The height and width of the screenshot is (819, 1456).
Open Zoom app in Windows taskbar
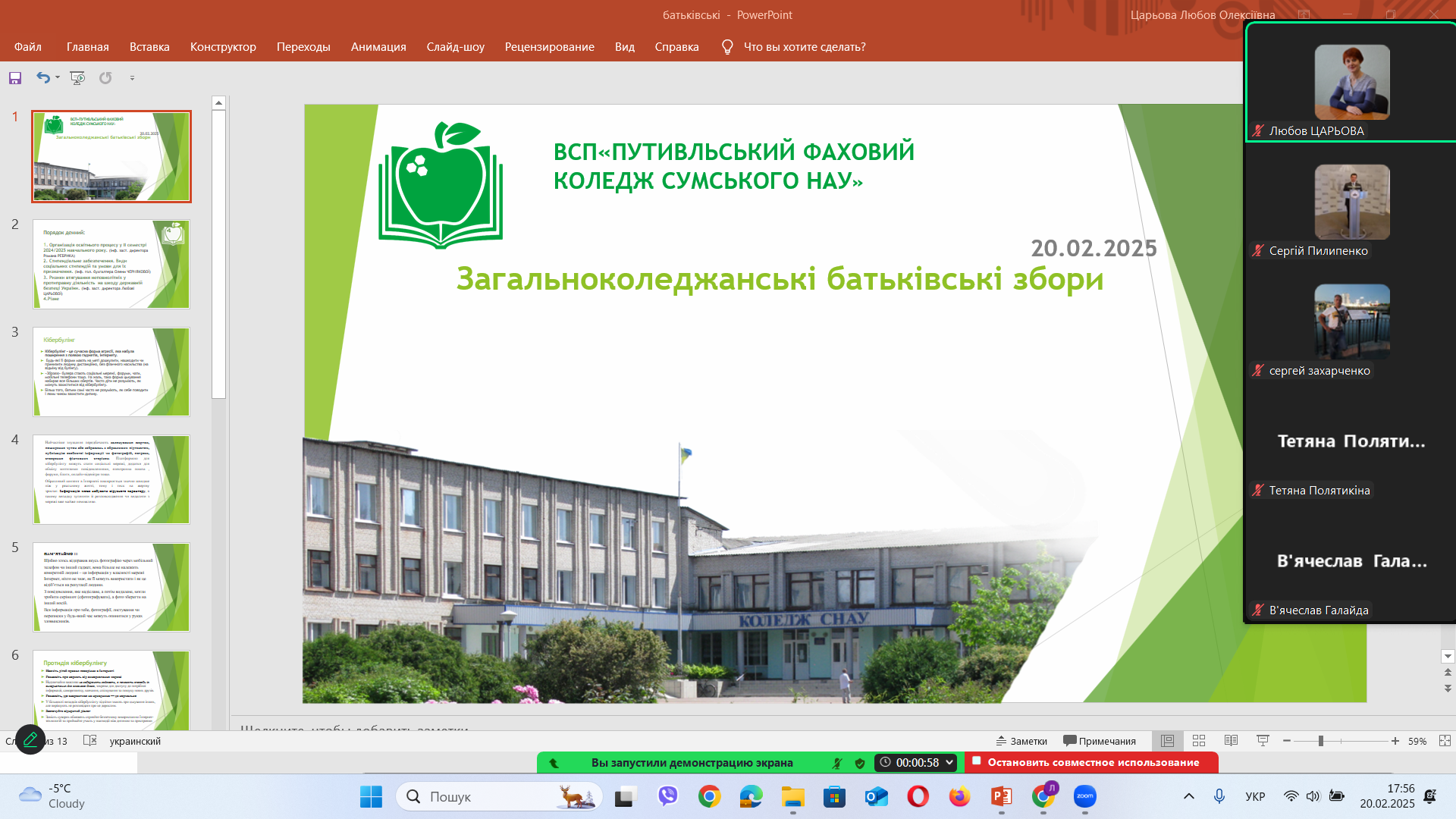click(x=1084, y=796)
